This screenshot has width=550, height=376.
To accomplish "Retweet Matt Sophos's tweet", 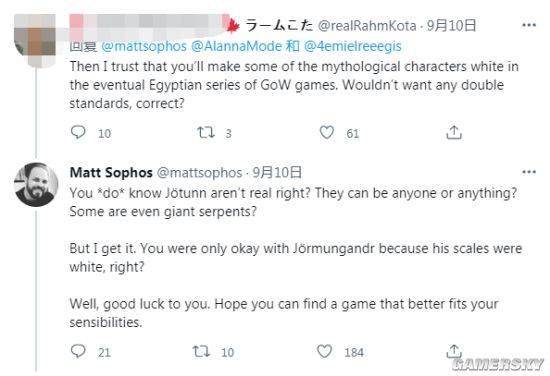I will click(201, 351).
